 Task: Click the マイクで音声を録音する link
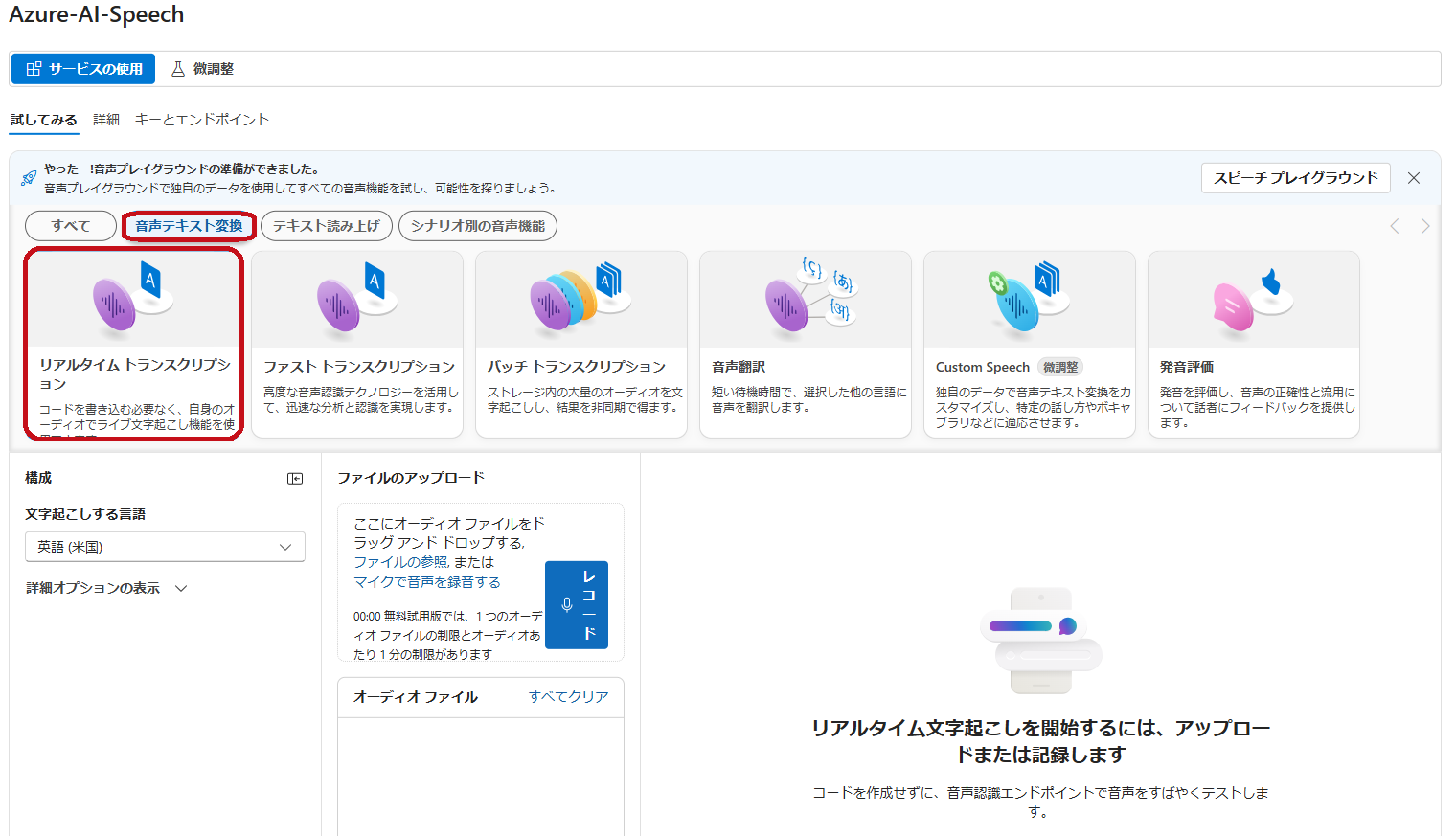click(x=427, y=582)
